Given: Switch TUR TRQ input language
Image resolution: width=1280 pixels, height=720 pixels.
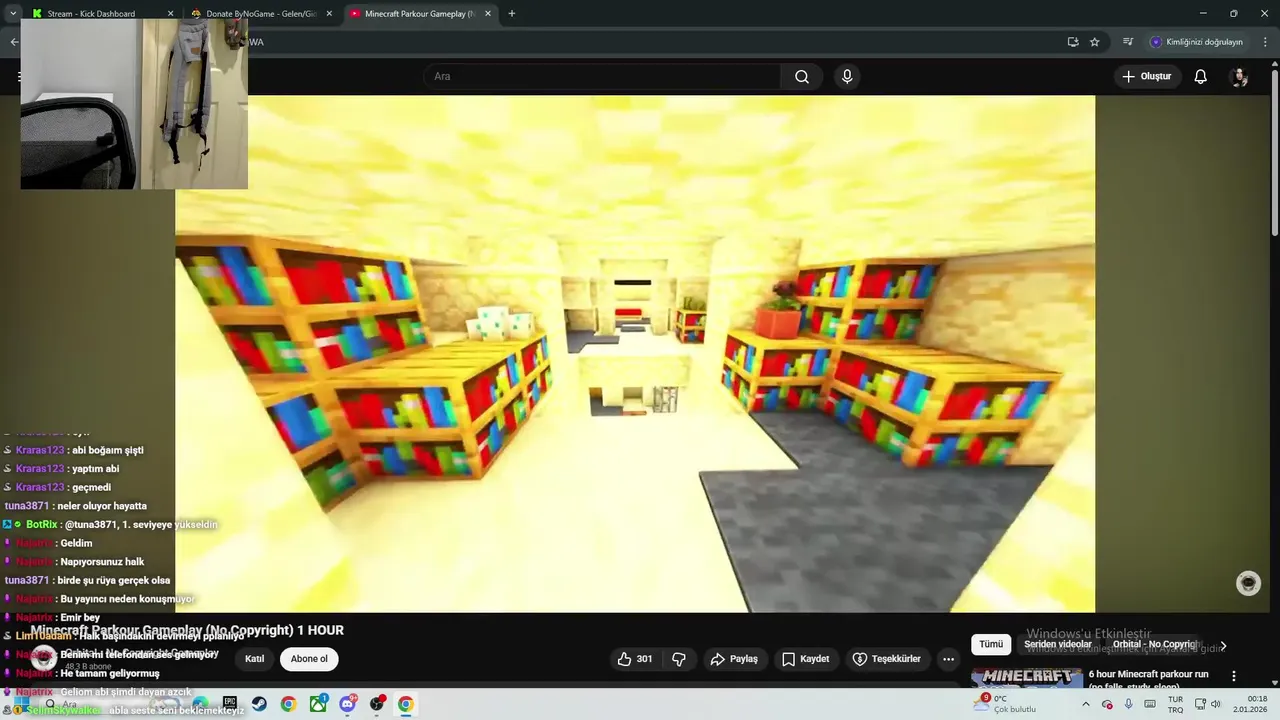Looking at the screenshot, I should tap(1176, 704).
